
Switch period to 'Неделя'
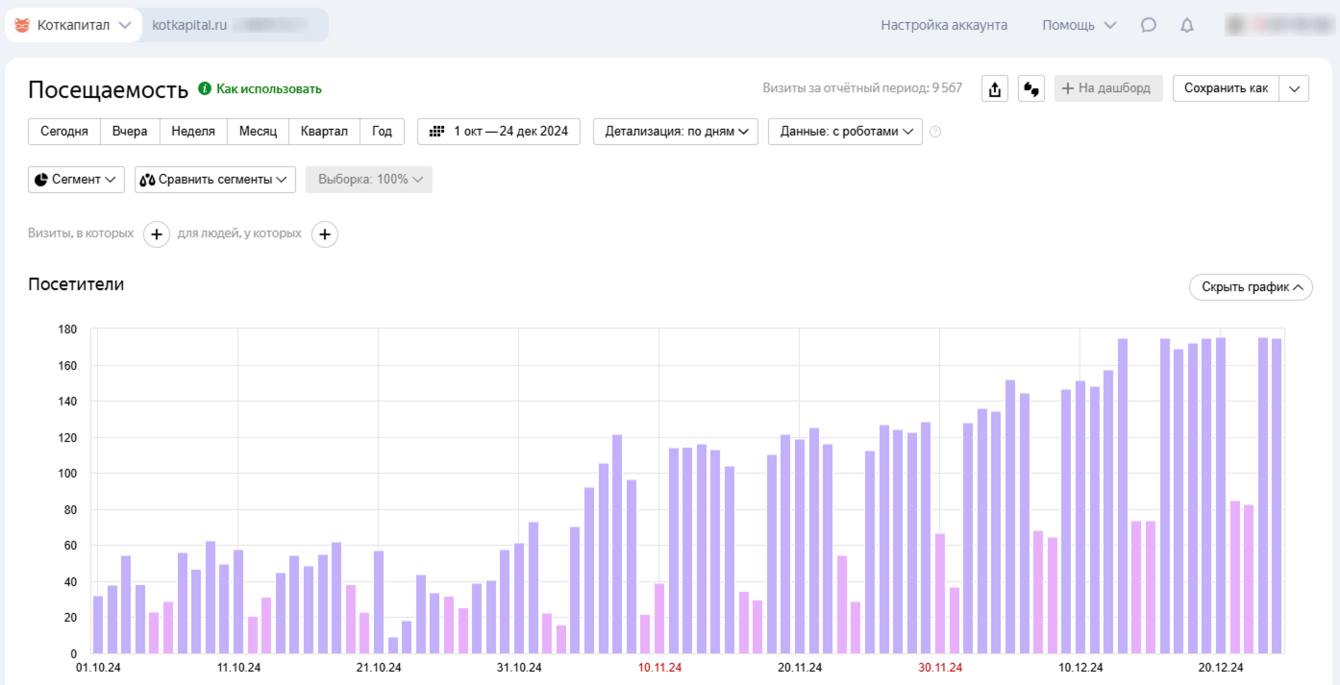coord(193,131)
